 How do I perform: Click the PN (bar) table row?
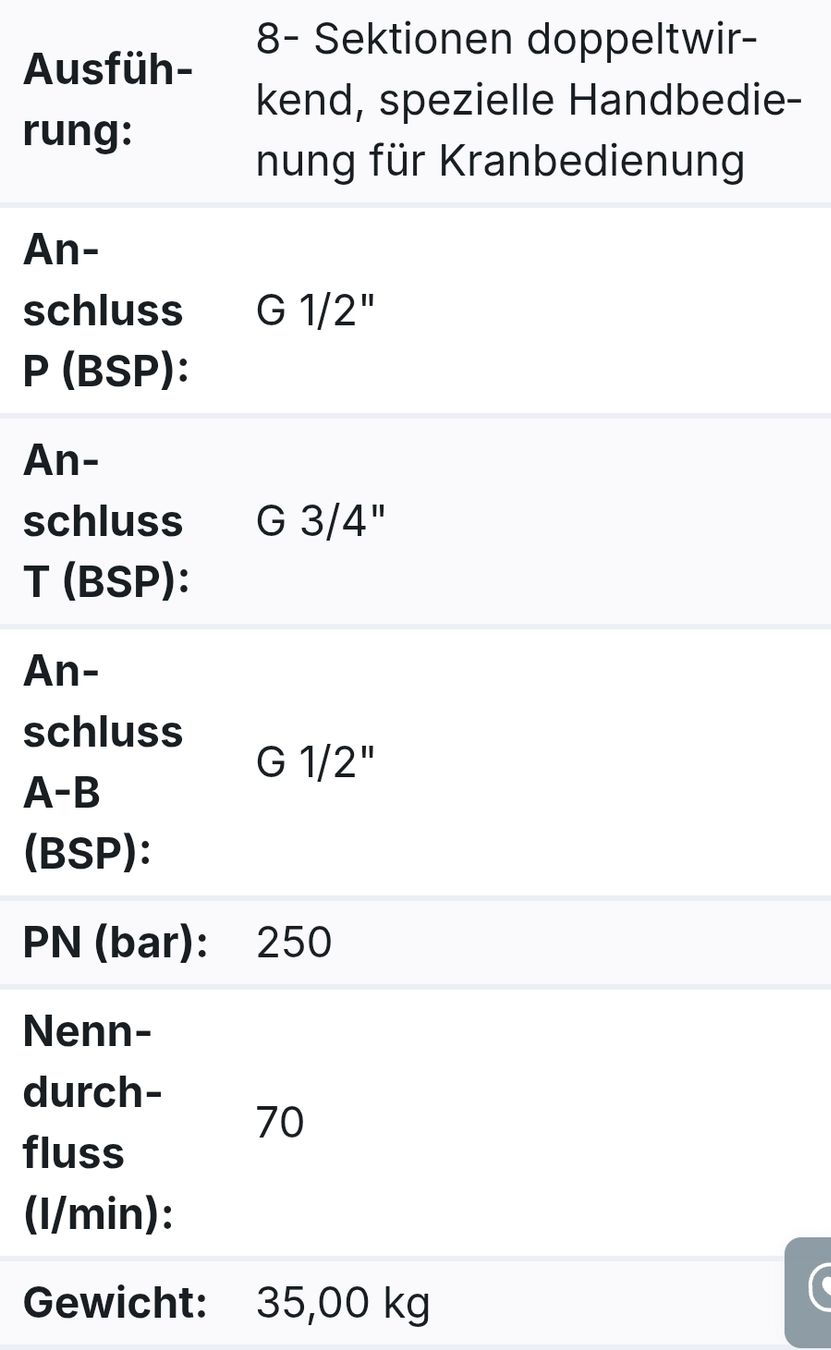415,942
